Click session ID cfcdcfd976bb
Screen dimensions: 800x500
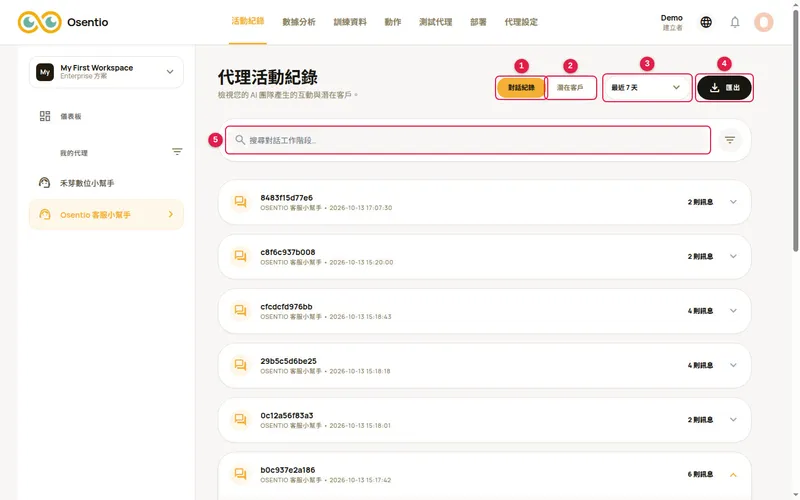click(286, 307)
